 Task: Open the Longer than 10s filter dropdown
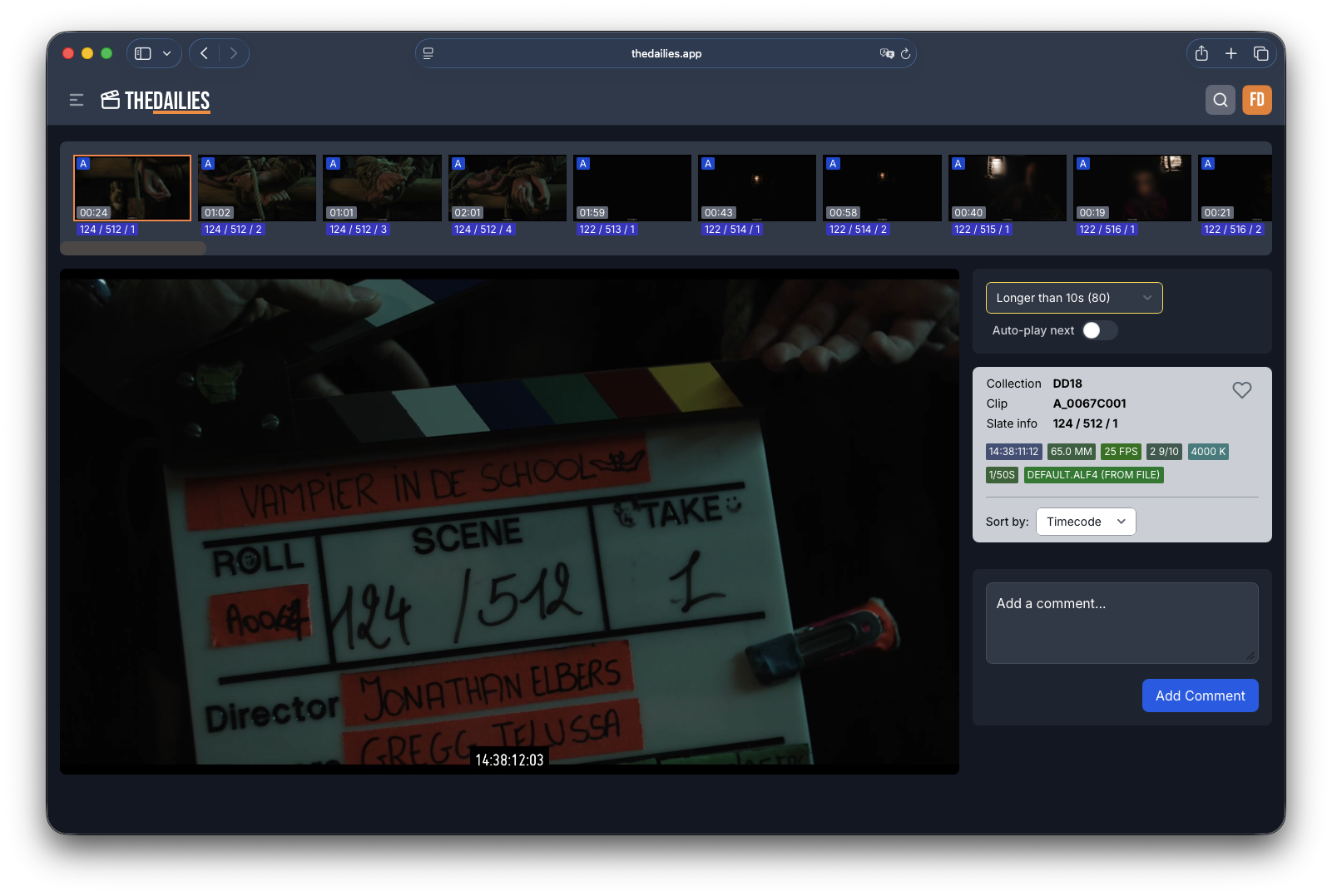pos(1074,298)
